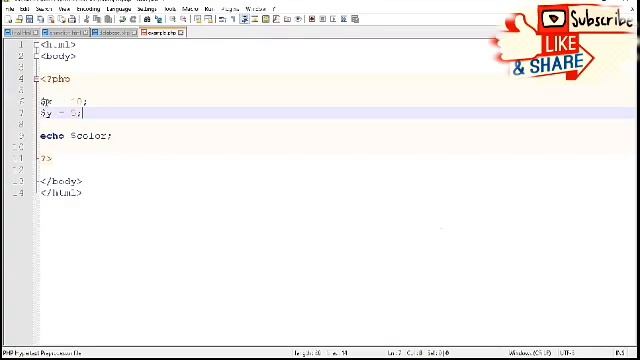The width and height of the screenshot is (640, 360).
Task: Stop macro recording icon
Action: tap(323, 19)
